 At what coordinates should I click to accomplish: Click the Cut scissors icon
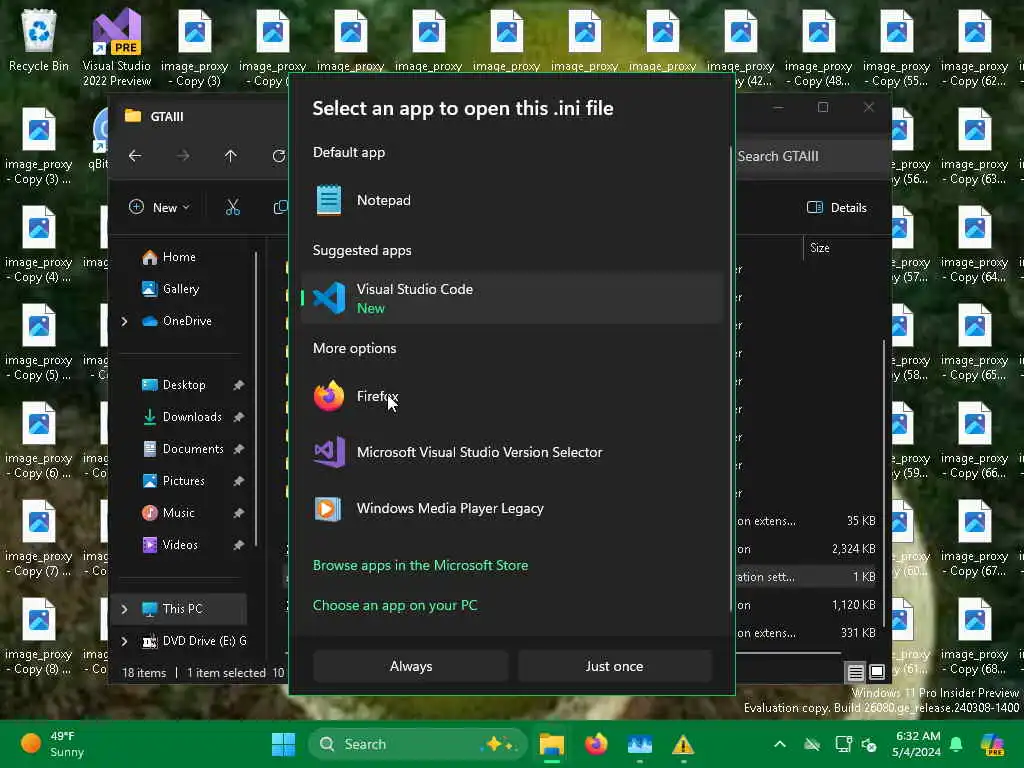point(232,208)
